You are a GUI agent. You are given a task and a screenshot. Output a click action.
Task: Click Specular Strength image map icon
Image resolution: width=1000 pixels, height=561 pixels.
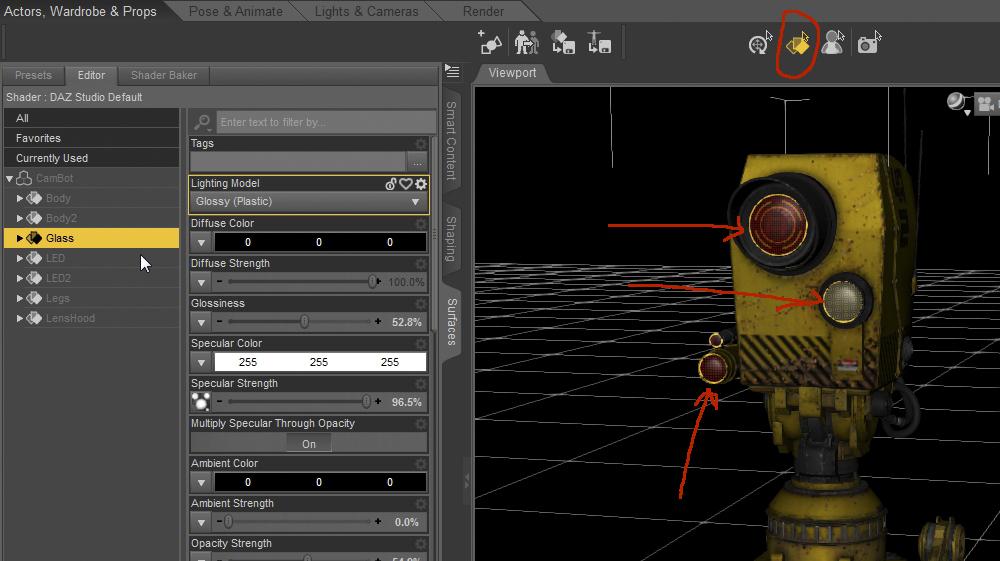coord(201,402)
